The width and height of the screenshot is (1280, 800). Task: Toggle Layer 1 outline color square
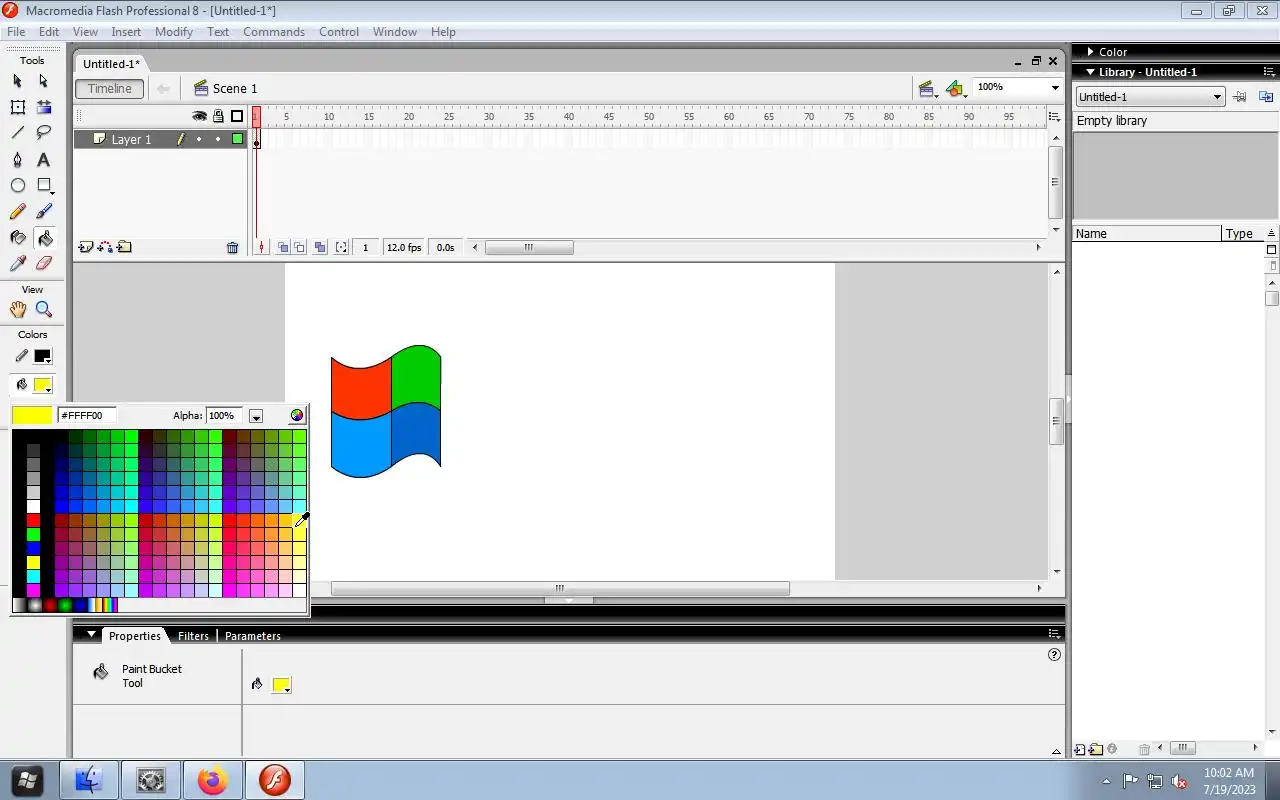(237, 139)
